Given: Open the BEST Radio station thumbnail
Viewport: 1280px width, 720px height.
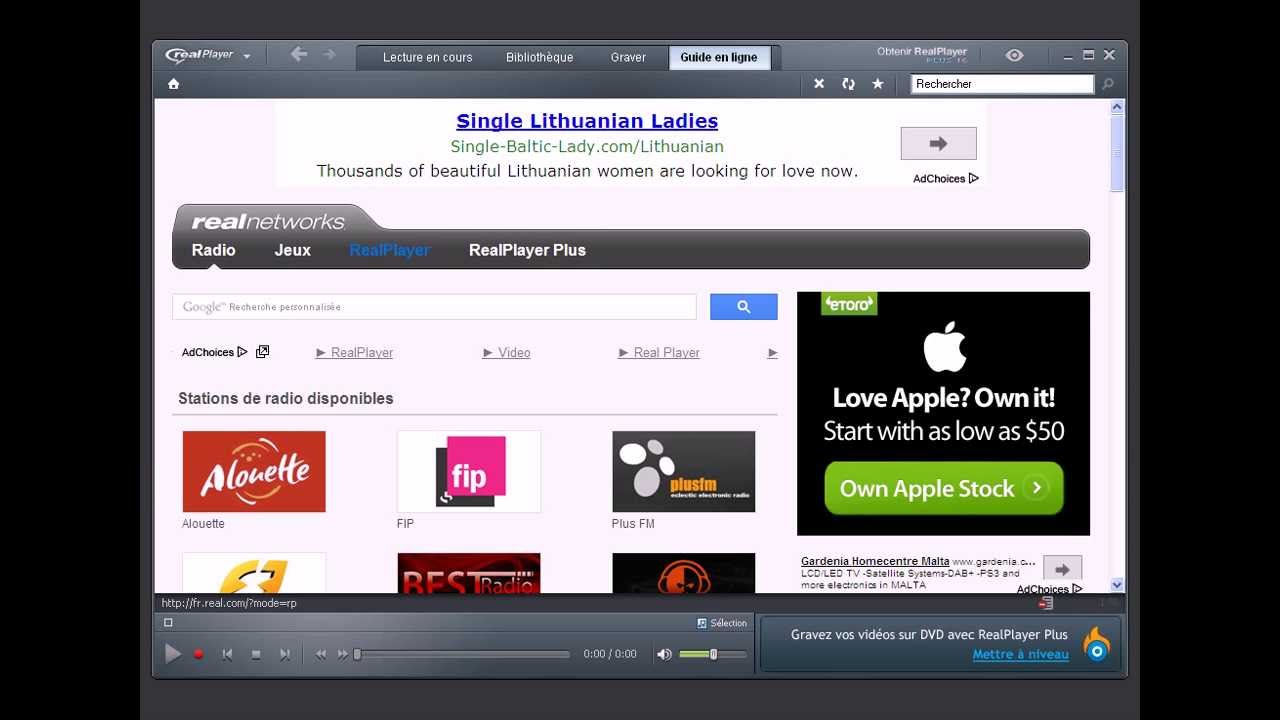Looking at the screenshot, I should (469, 573).
